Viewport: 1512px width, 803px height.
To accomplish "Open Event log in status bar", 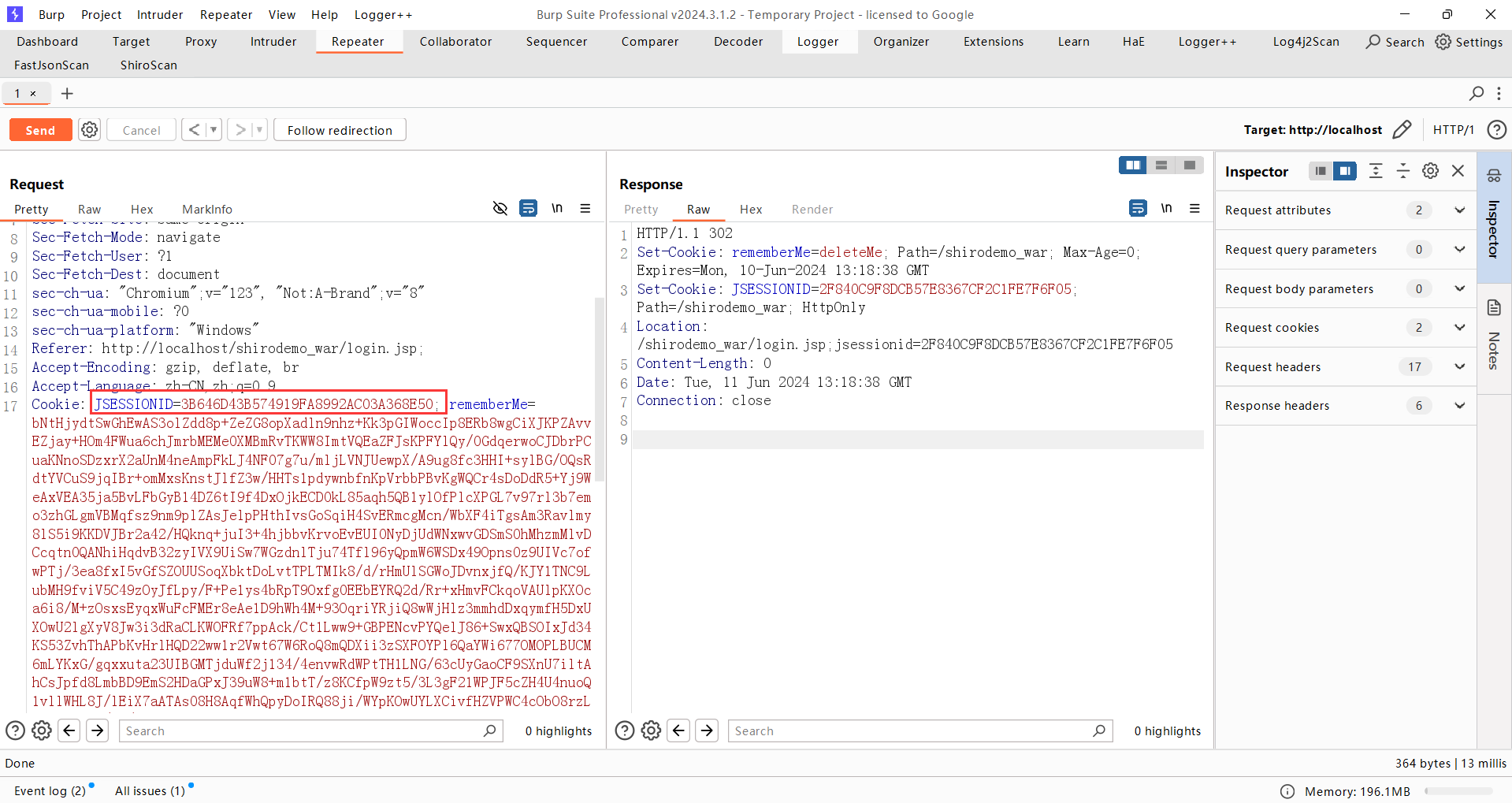I will click(x=50, y=790).
